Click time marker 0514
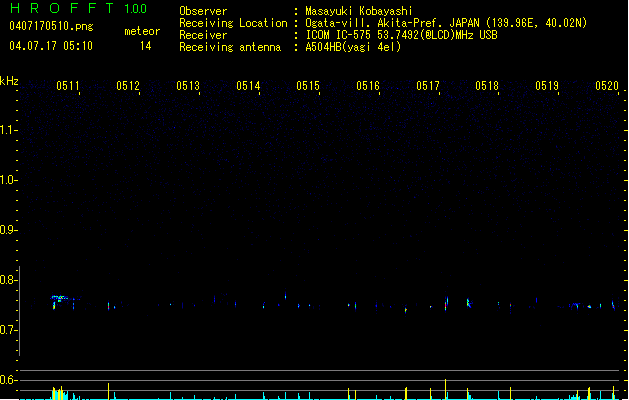 click(248, 86)
